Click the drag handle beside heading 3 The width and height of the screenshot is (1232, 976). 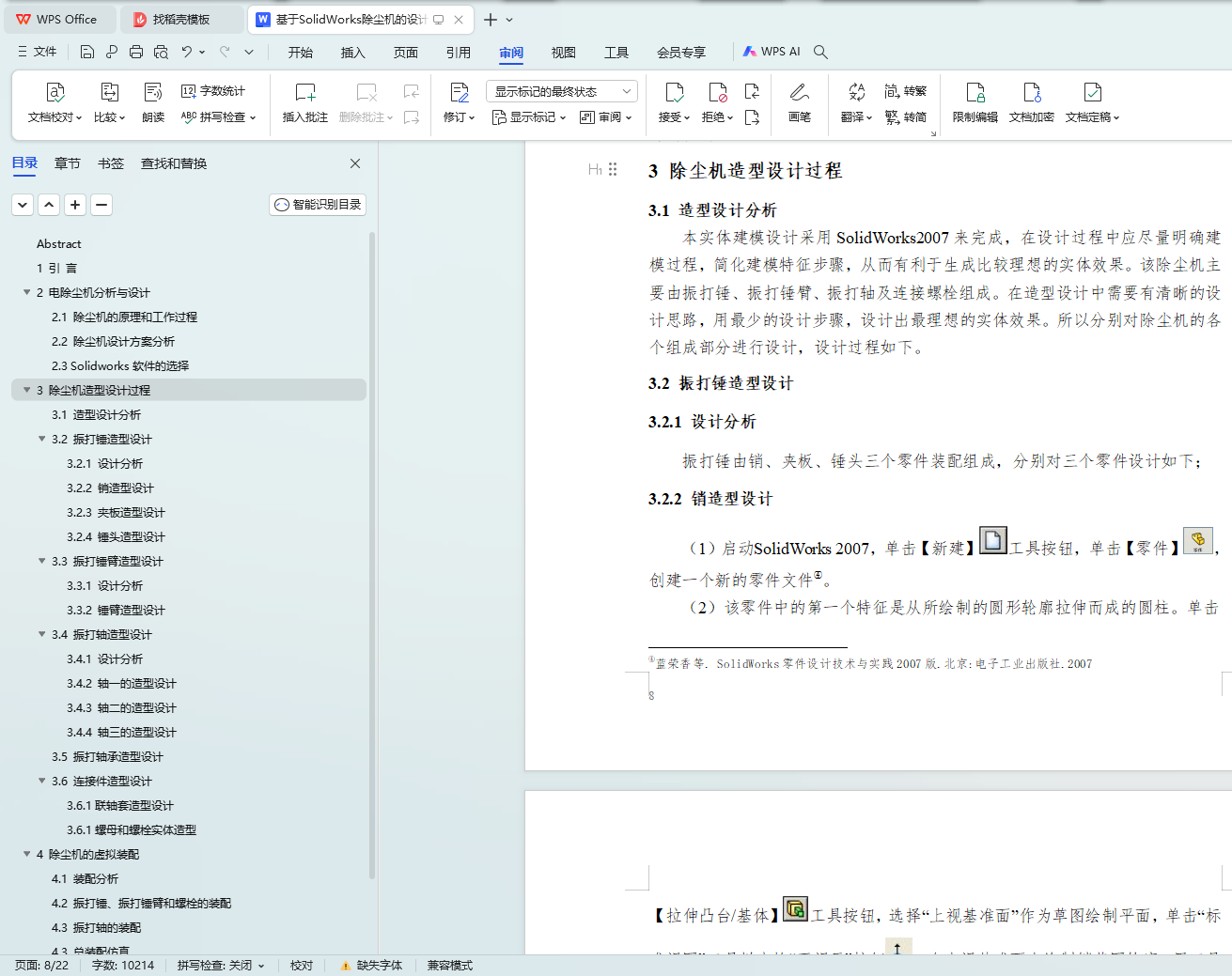[x=613, y=169]
